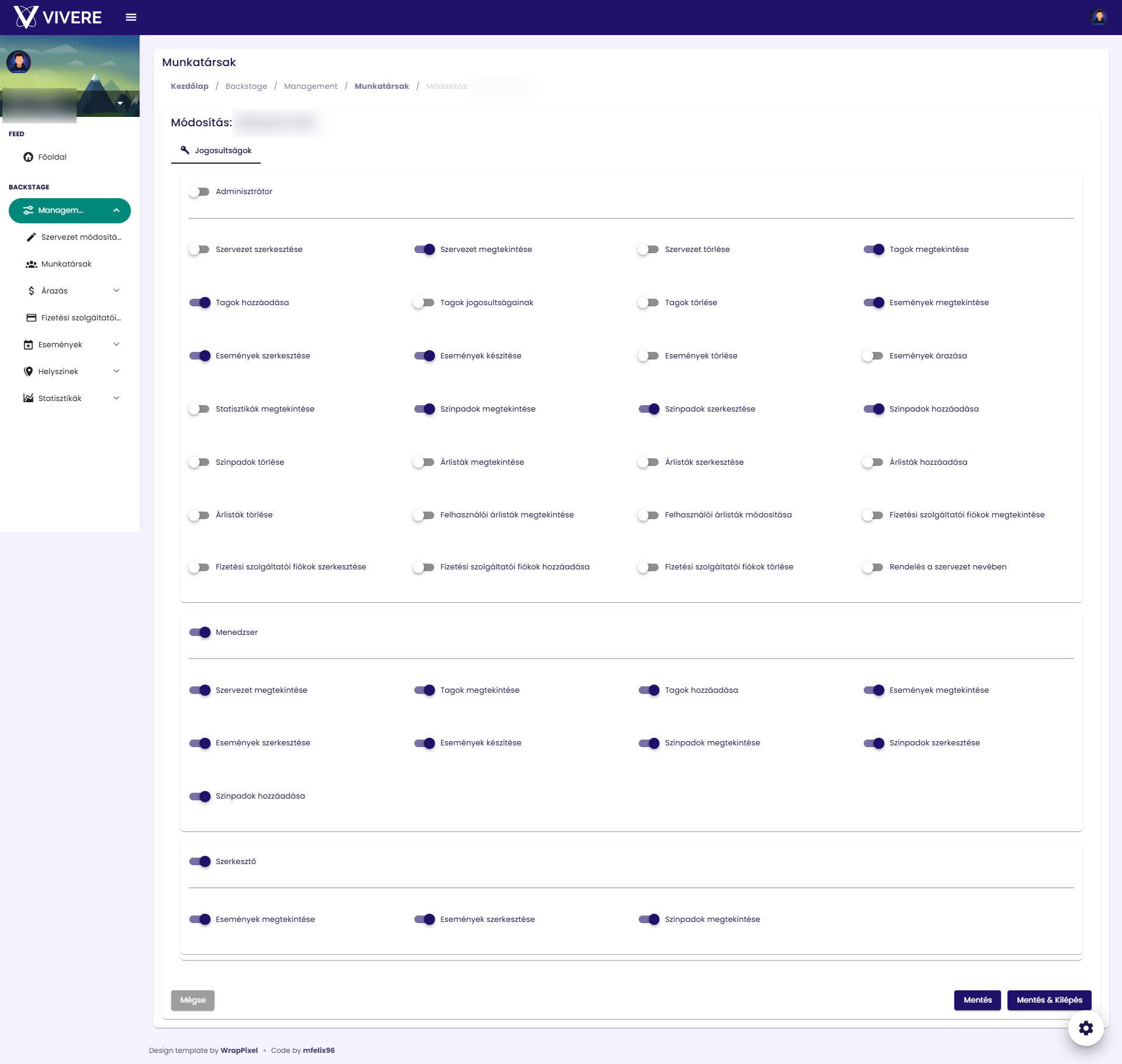The image size is (1122, 1064).
Task: Open Munkatársak sidebar item
Action: point(70,264)
